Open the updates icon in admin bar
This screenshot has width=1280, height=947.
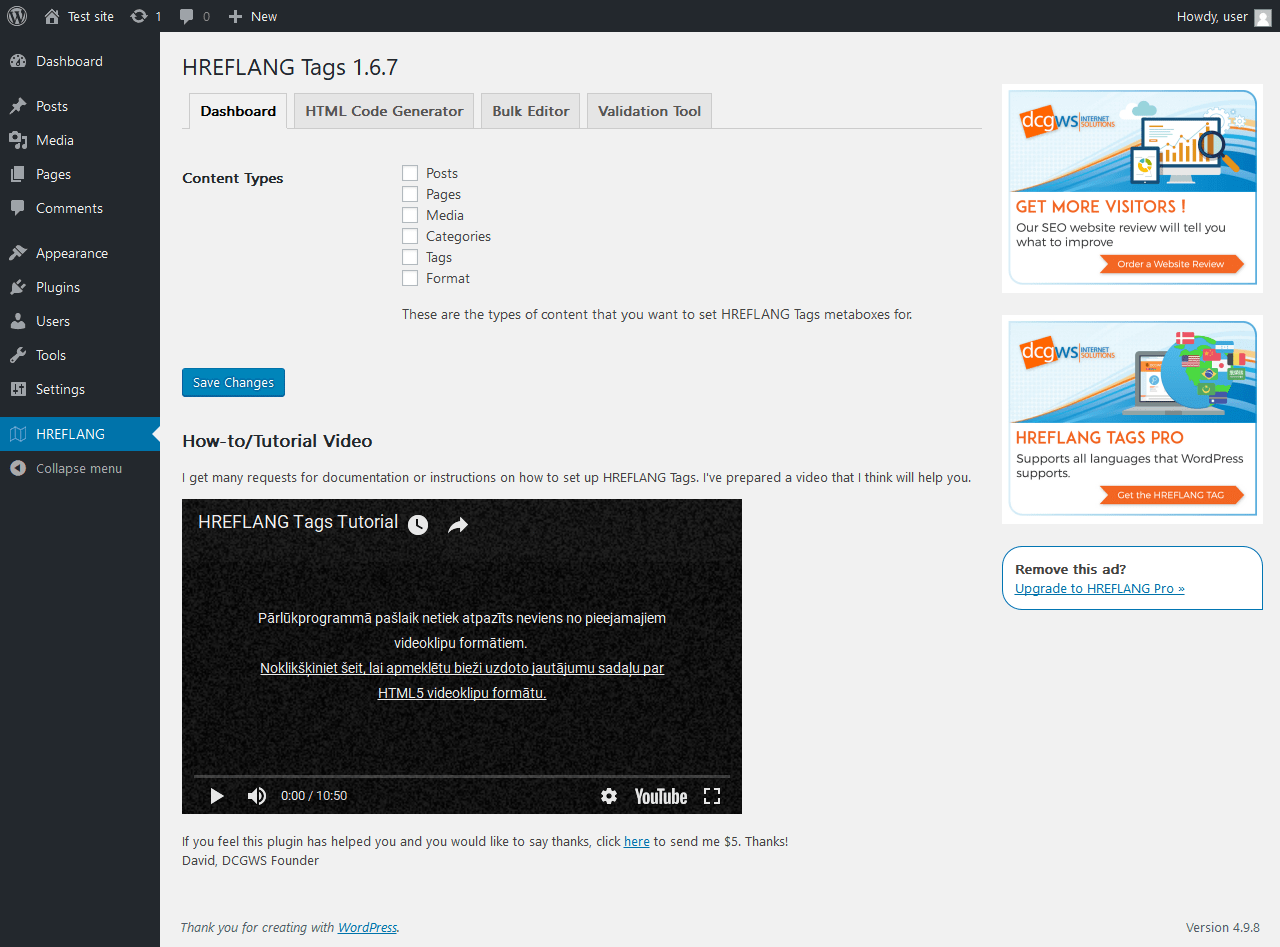[139, 16]
